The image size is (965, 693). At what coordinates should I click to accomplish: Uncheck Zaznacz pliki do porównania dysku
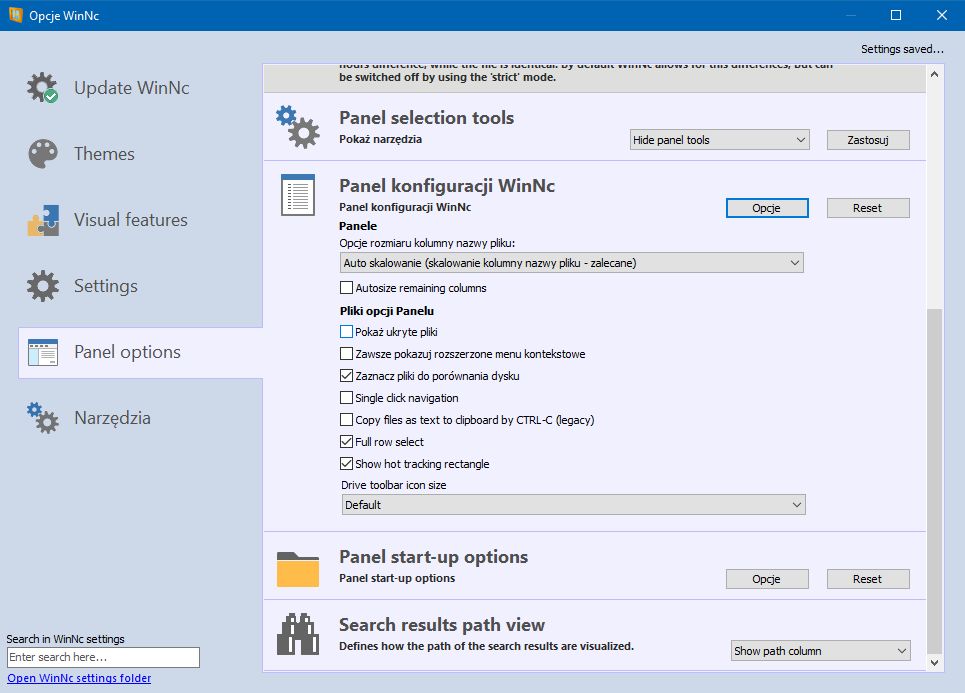coord(346,375)
